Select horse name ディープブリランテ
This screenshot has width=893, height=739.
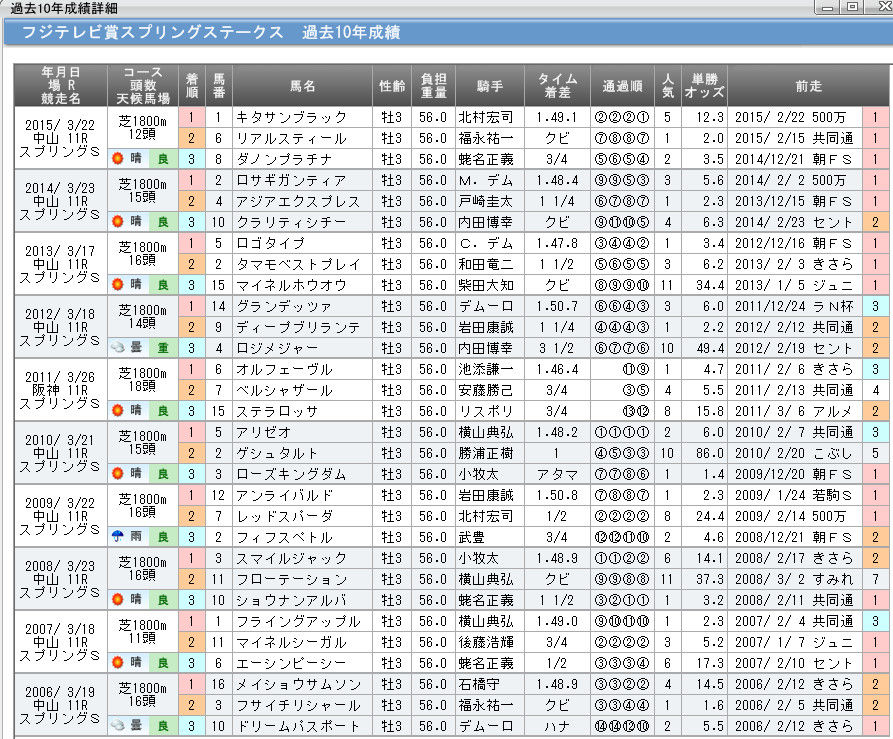[298, 327]
